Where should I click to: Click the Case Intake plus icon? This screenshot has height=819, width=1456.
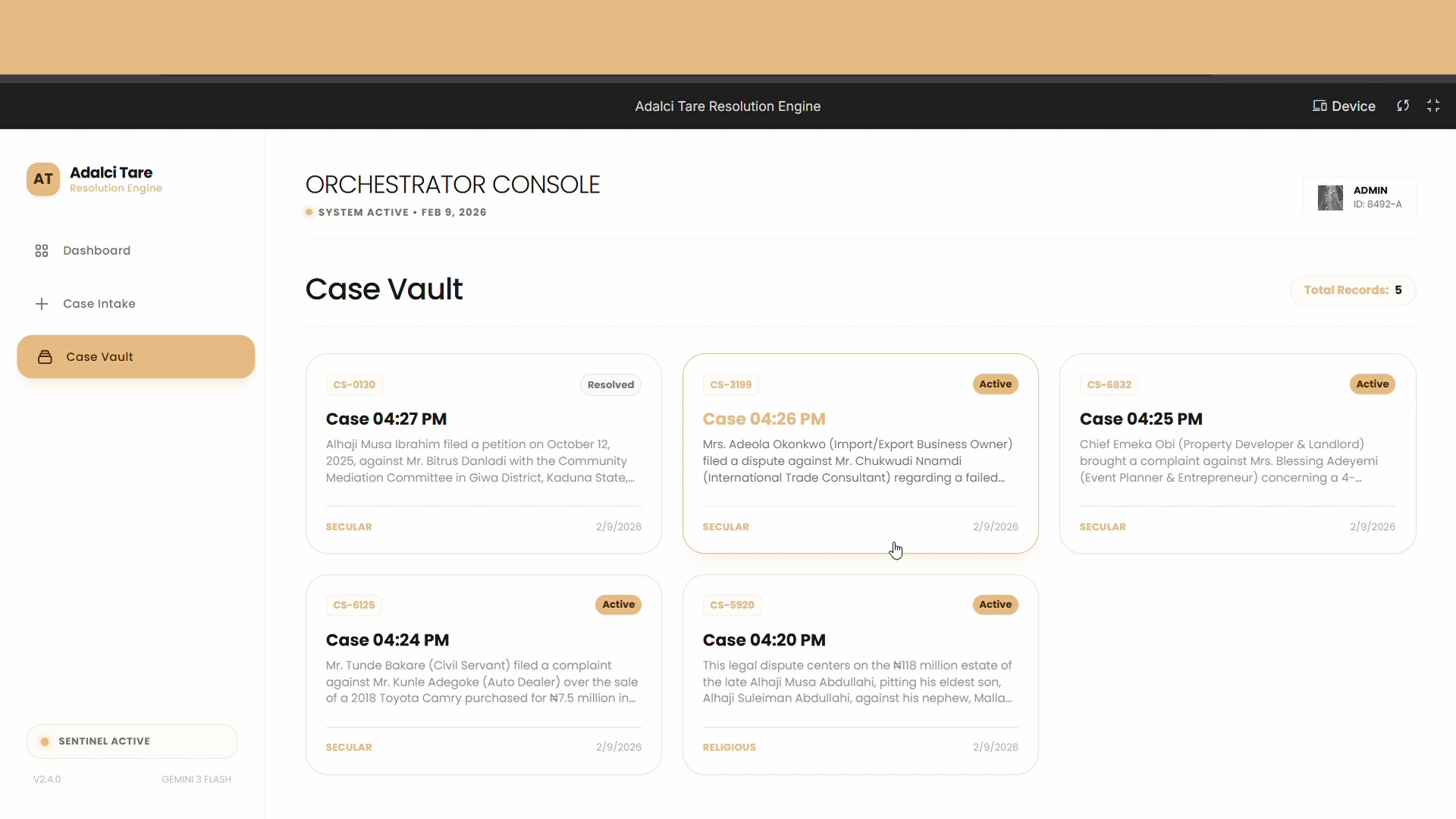click(x=42, y=304)
